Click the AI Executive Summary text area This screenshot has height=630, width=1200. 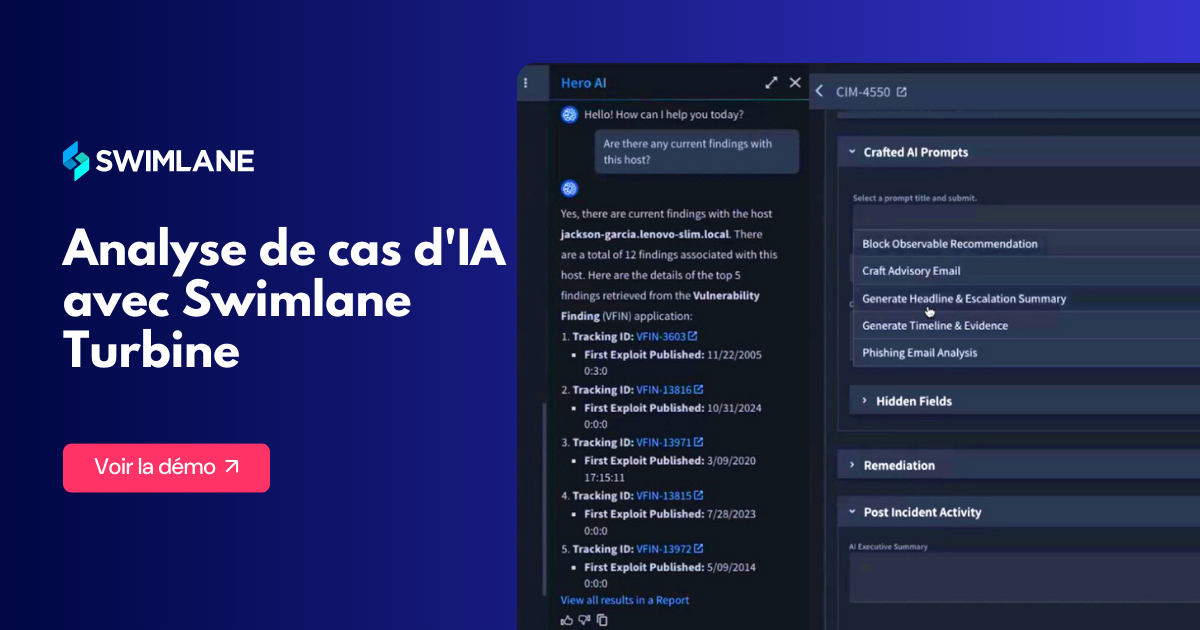(x=1020, y=578)
